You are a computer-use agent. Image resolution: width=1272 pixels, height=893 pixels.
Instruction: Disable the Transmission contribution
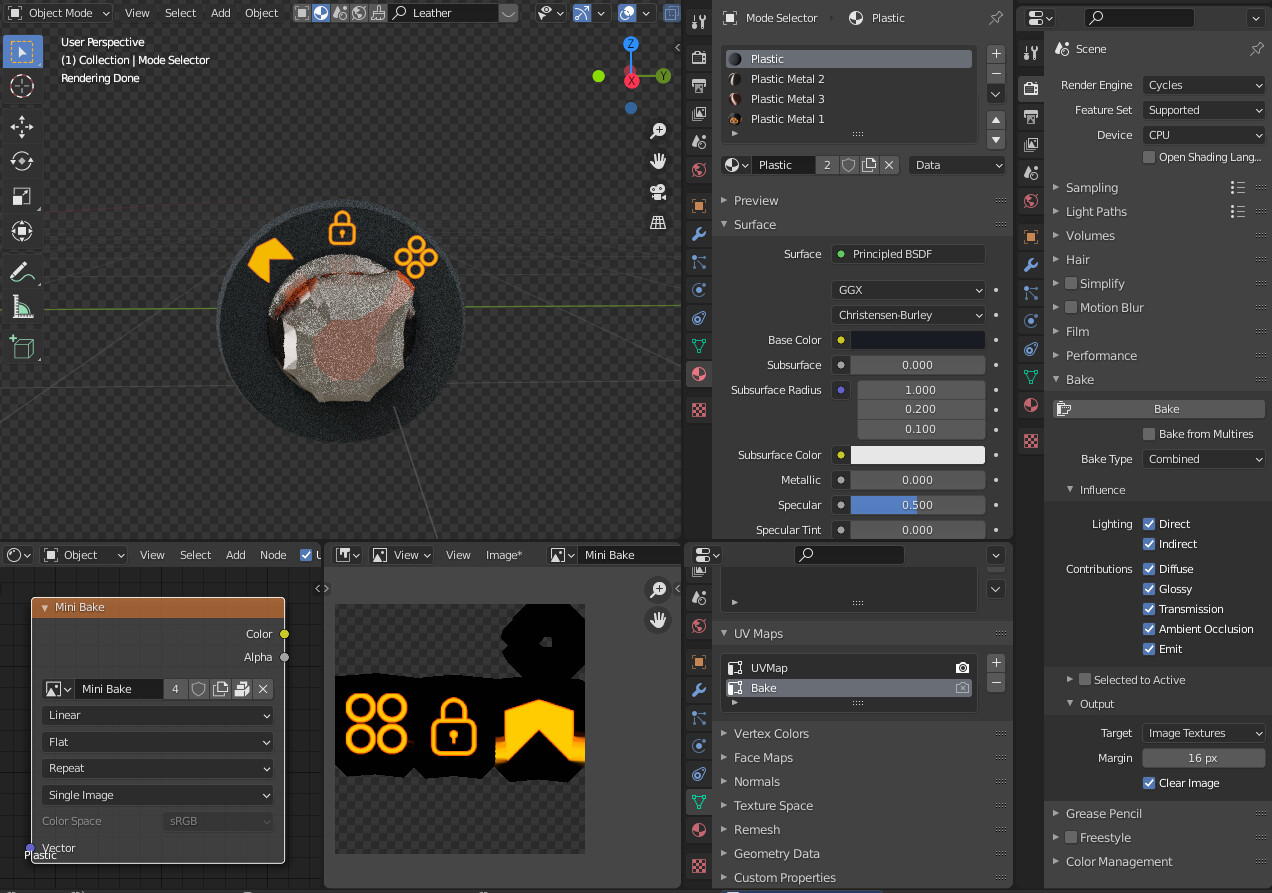pos(1147,608)
